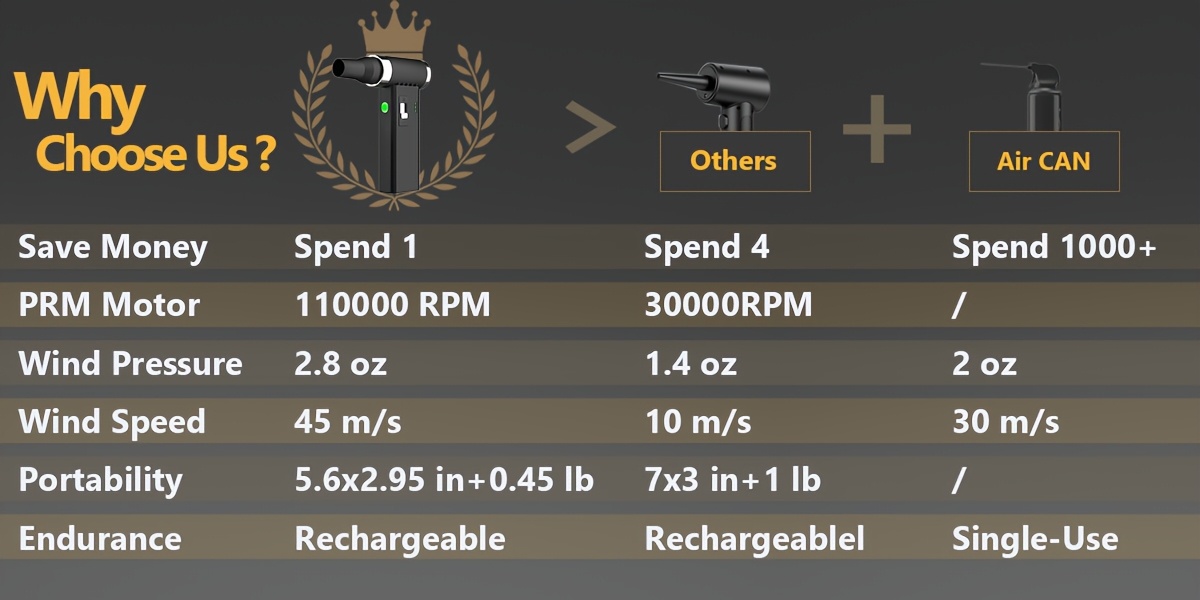The height and width of the screenshot is (600, 1200).
Task: Select the Portability row label
Action: (101, 480)
